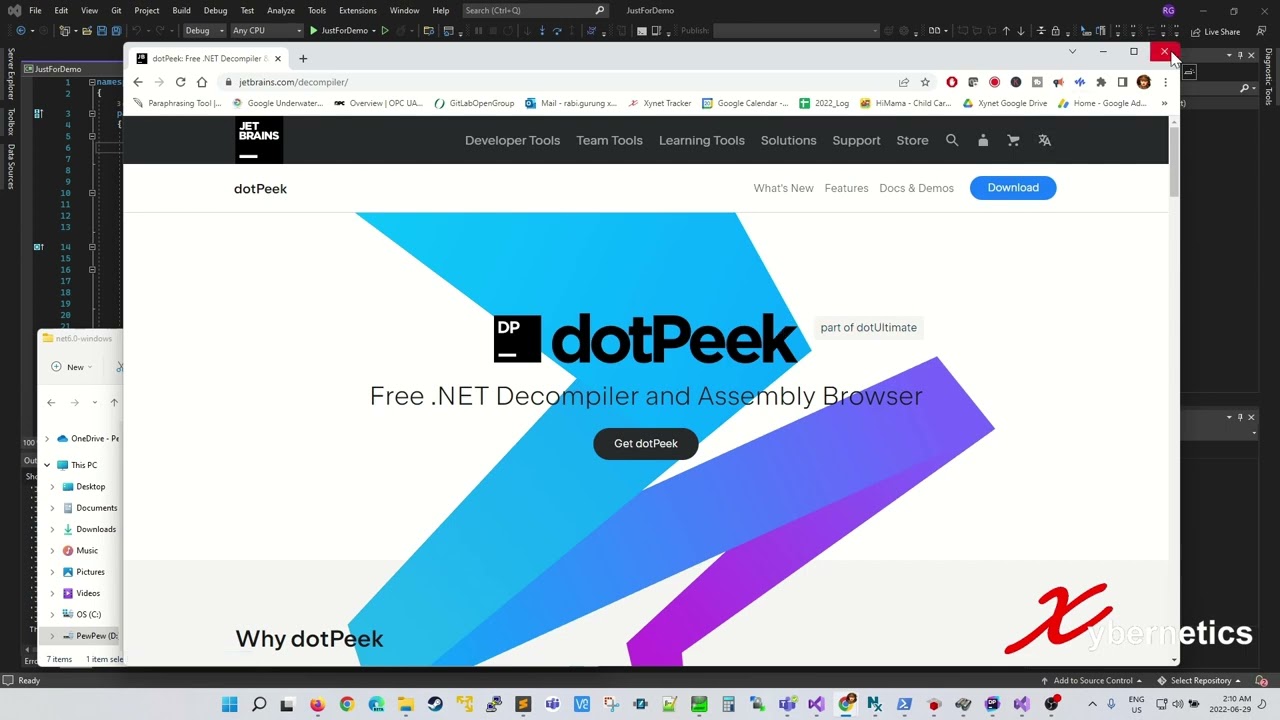Share this page from the address bar
1280x720 pixels.
(904, 82)
